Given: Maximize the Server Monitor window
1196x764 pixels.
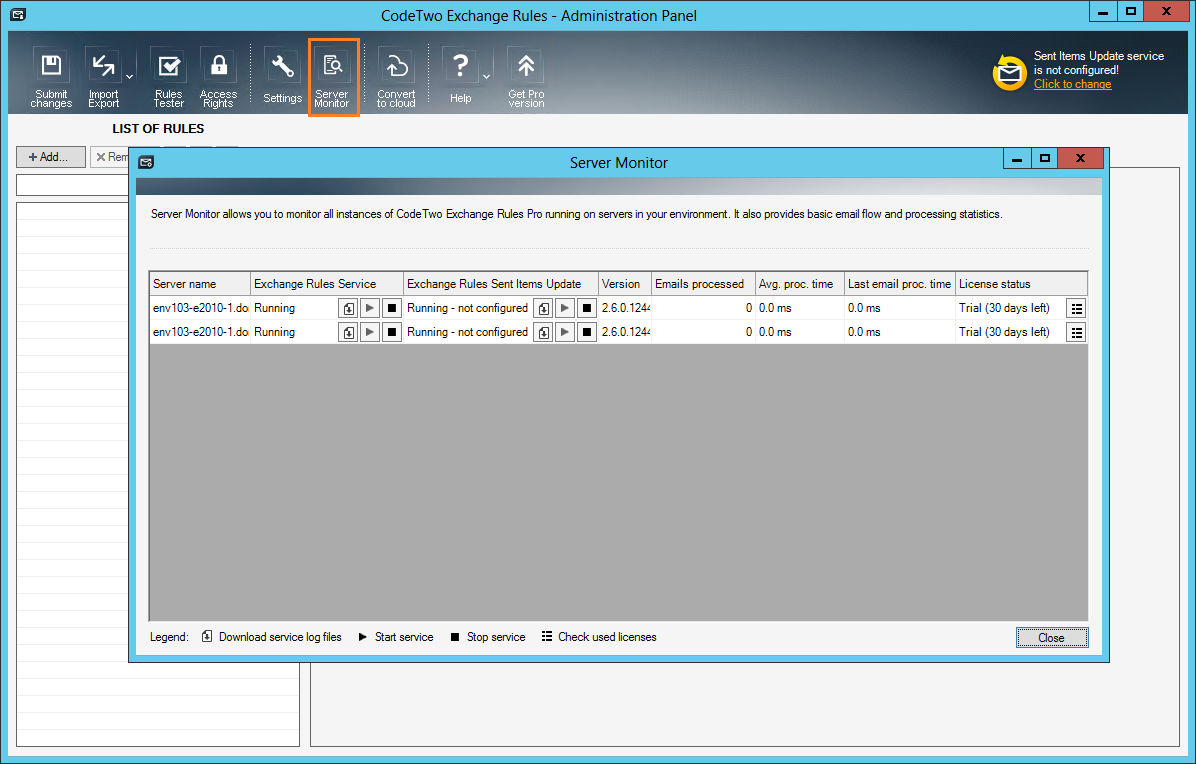Looking at the screenshot, I should (1045, 159).
